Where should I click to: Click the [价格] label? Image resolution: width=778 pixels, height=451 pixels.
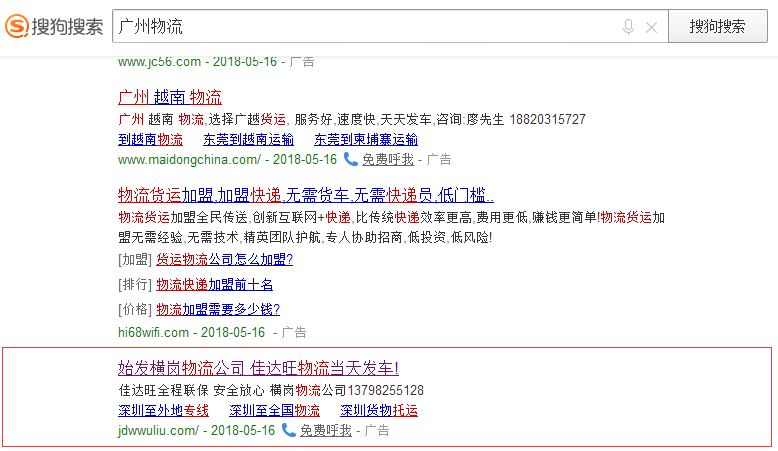(x=135, y=309)
